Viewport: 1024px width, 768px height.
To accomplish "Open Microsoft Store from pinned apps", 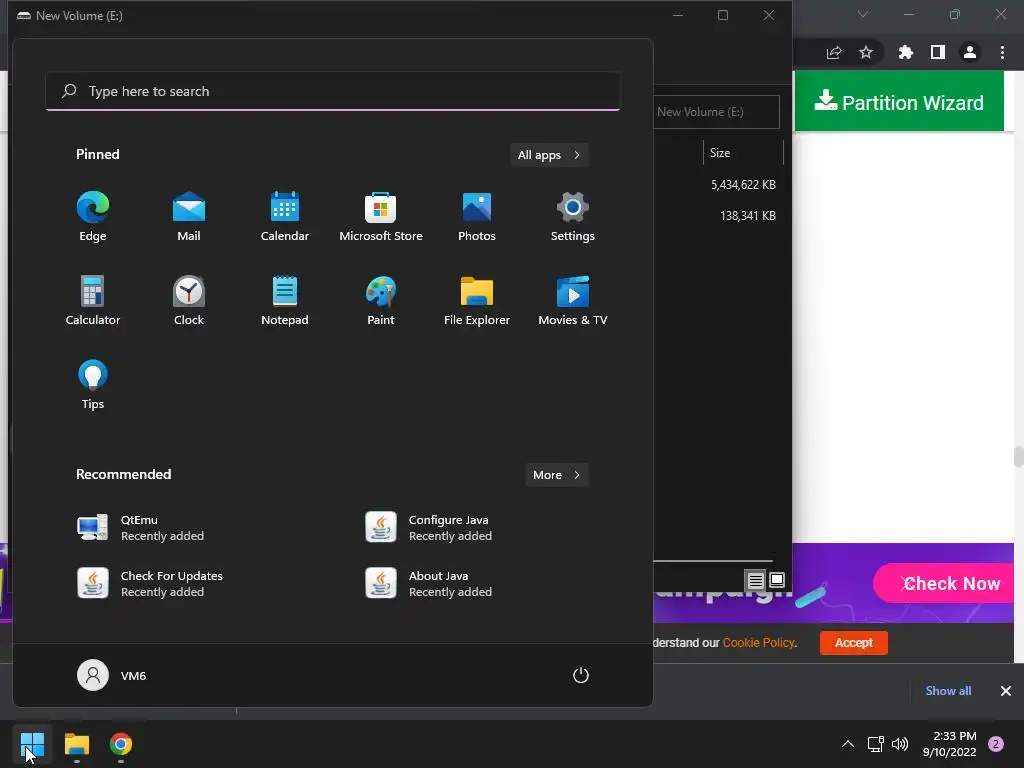I will 381,217.
